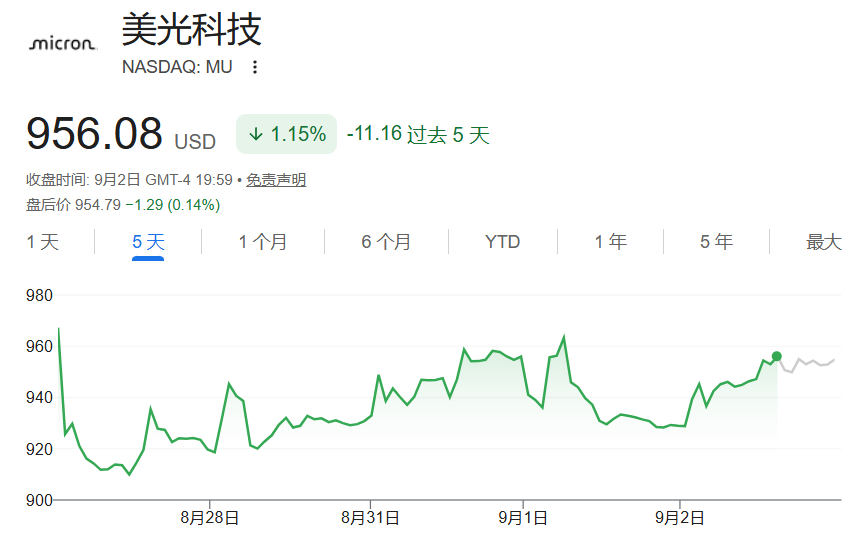This screenshot has width=856, height=547.
Task: Click the 900 y-axis label
Action: click(x=39, y=501)
